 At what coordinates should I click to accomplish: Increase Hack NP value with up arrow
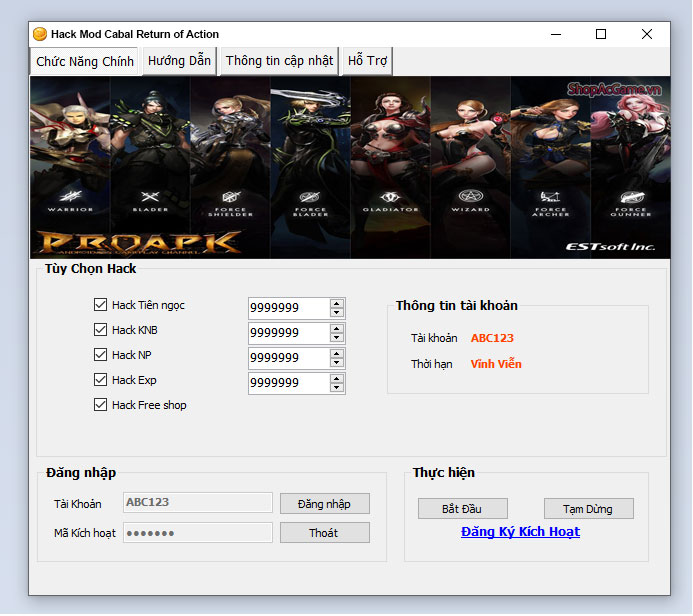pyautogui.click(x=337, y=354)
